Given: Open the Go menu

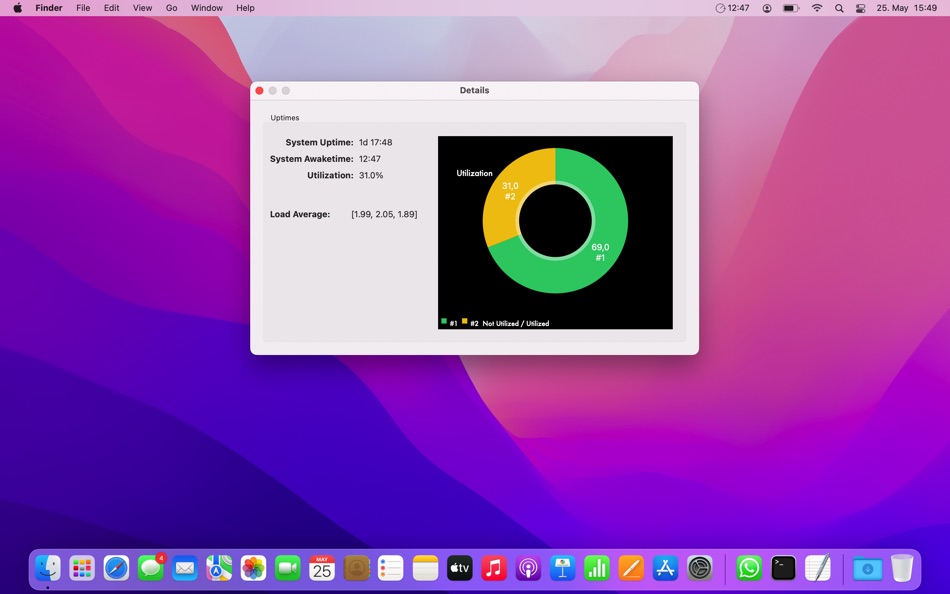Looking at the screenshot, I should click(171, 8).
